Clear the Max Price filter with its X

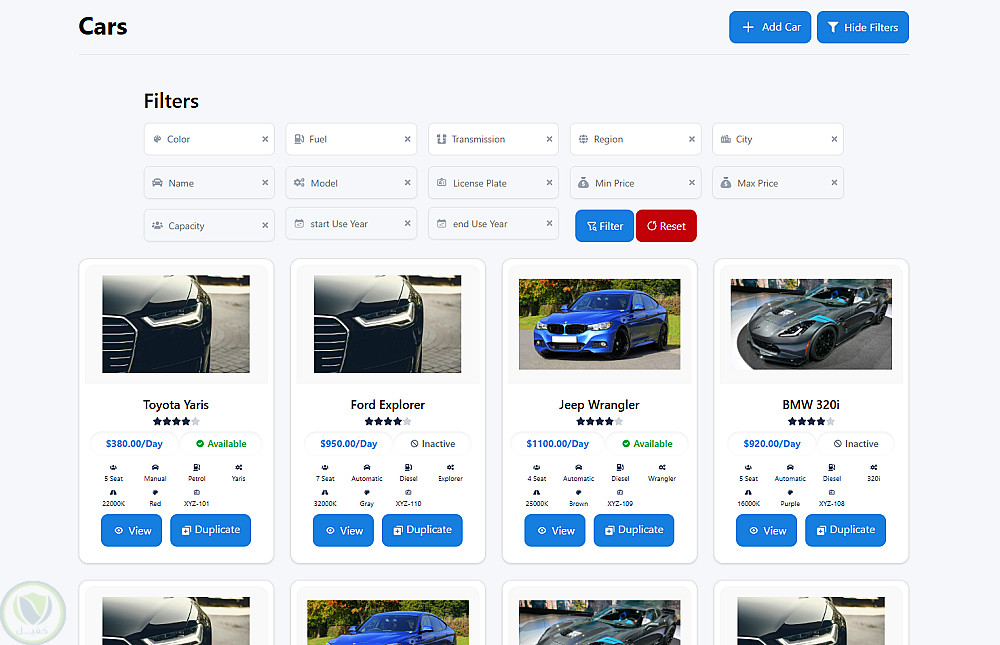(834, 182)
